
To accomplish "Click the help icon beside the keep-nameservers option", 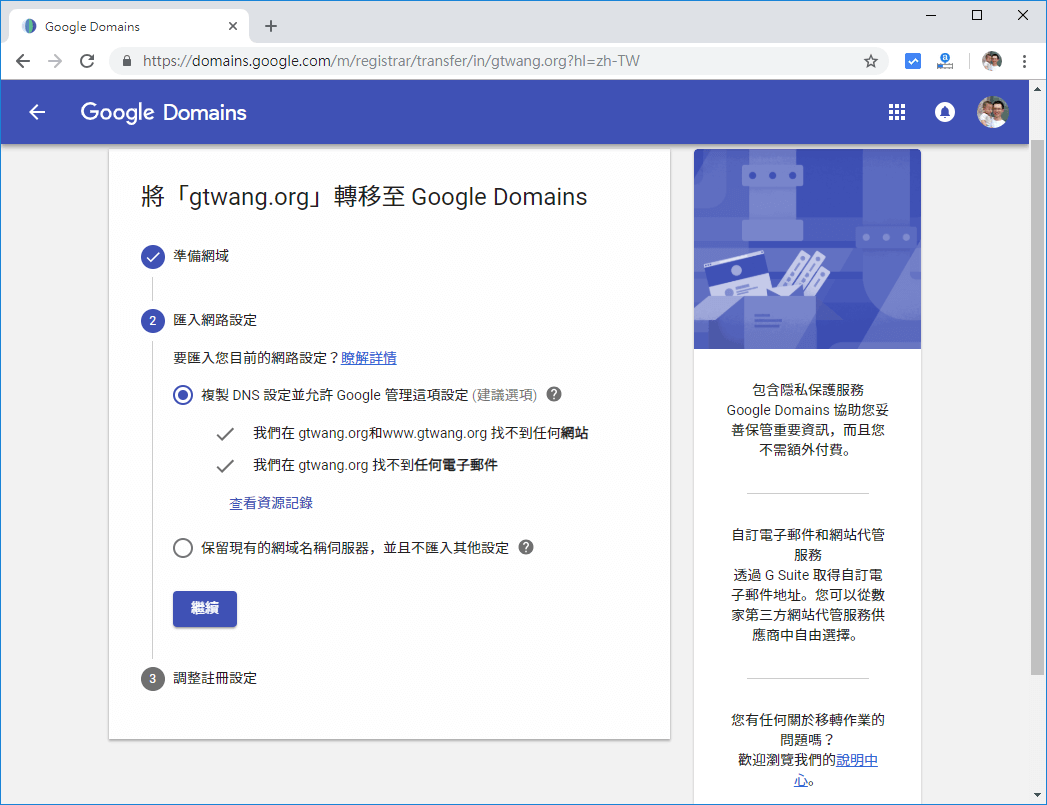I will tap(527, 547).
